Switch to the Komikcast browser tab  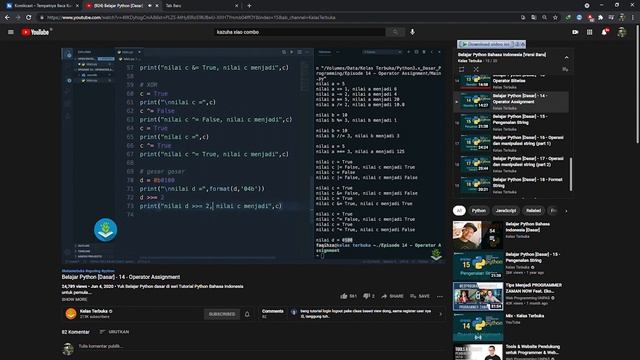coord(41,6)
